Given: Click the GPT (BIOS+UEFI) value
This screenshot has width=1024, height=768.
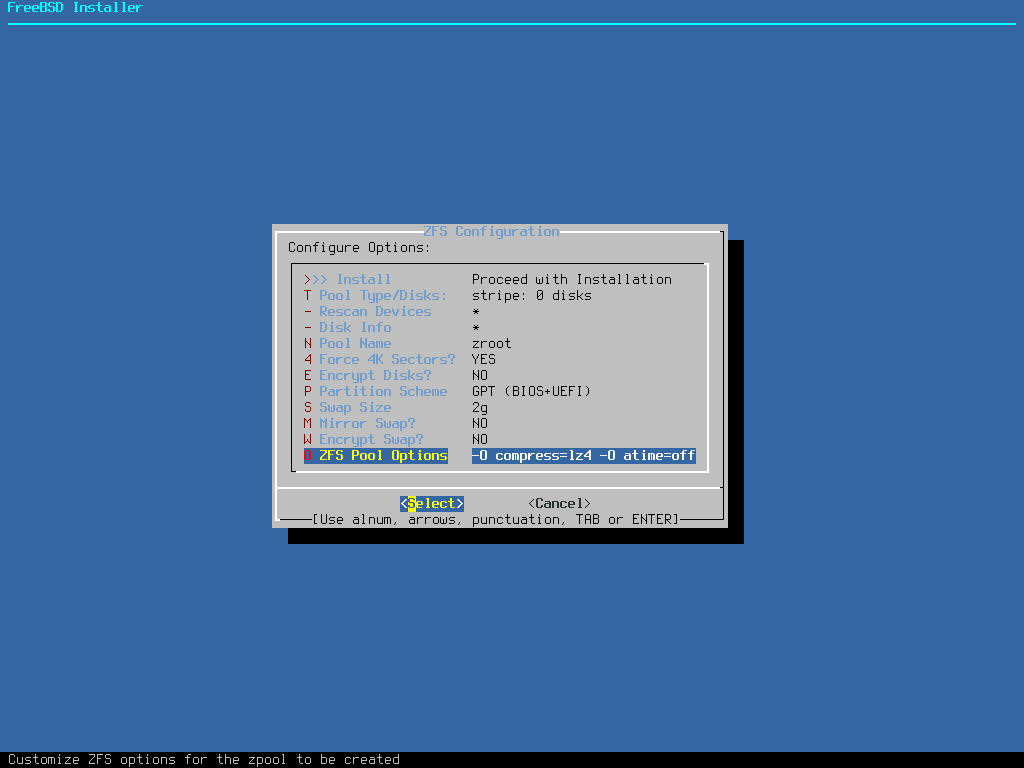Looking at the screenshot, I should (531, 391).
